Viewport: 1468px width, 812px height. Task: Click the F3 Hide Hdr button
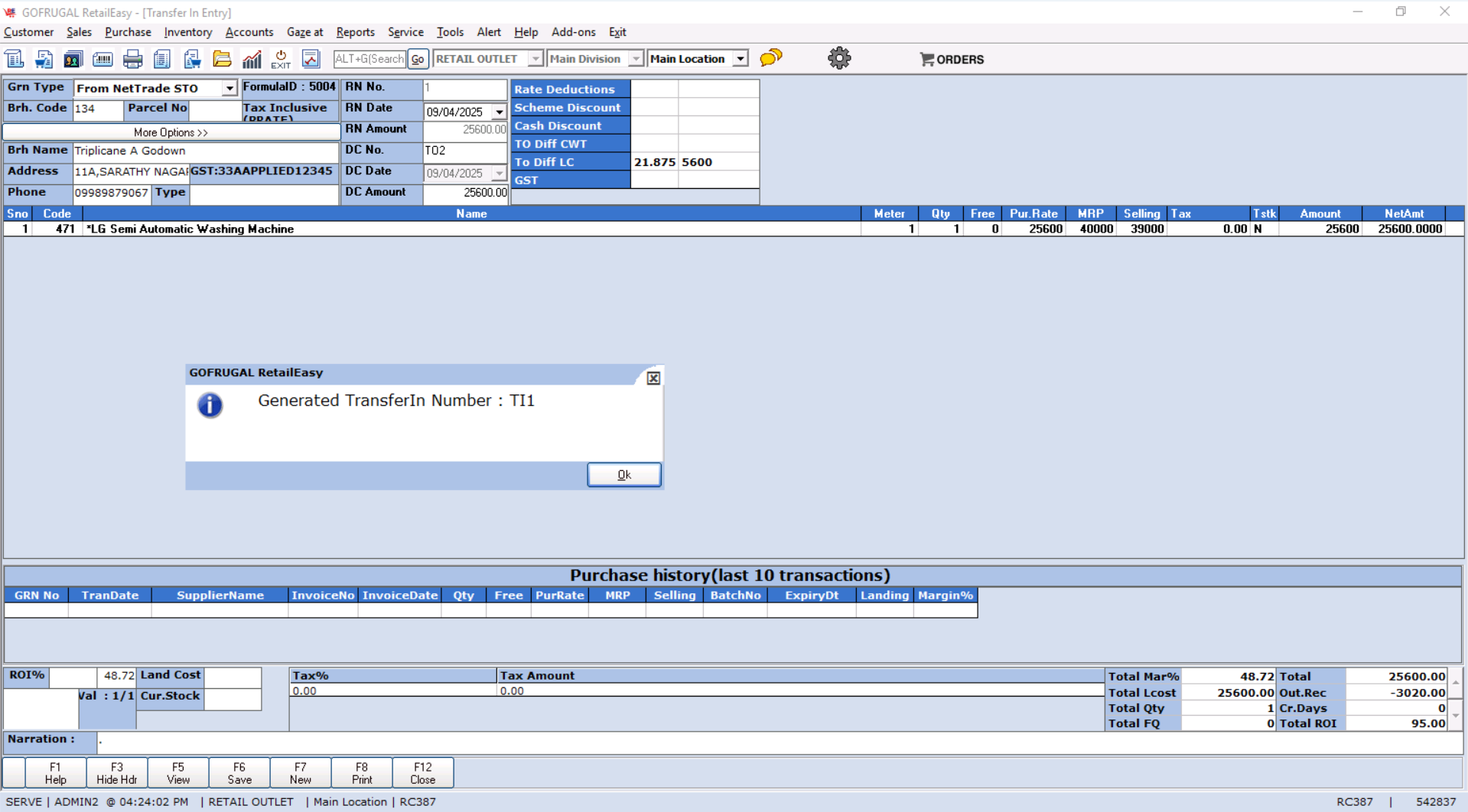(117, 773)
